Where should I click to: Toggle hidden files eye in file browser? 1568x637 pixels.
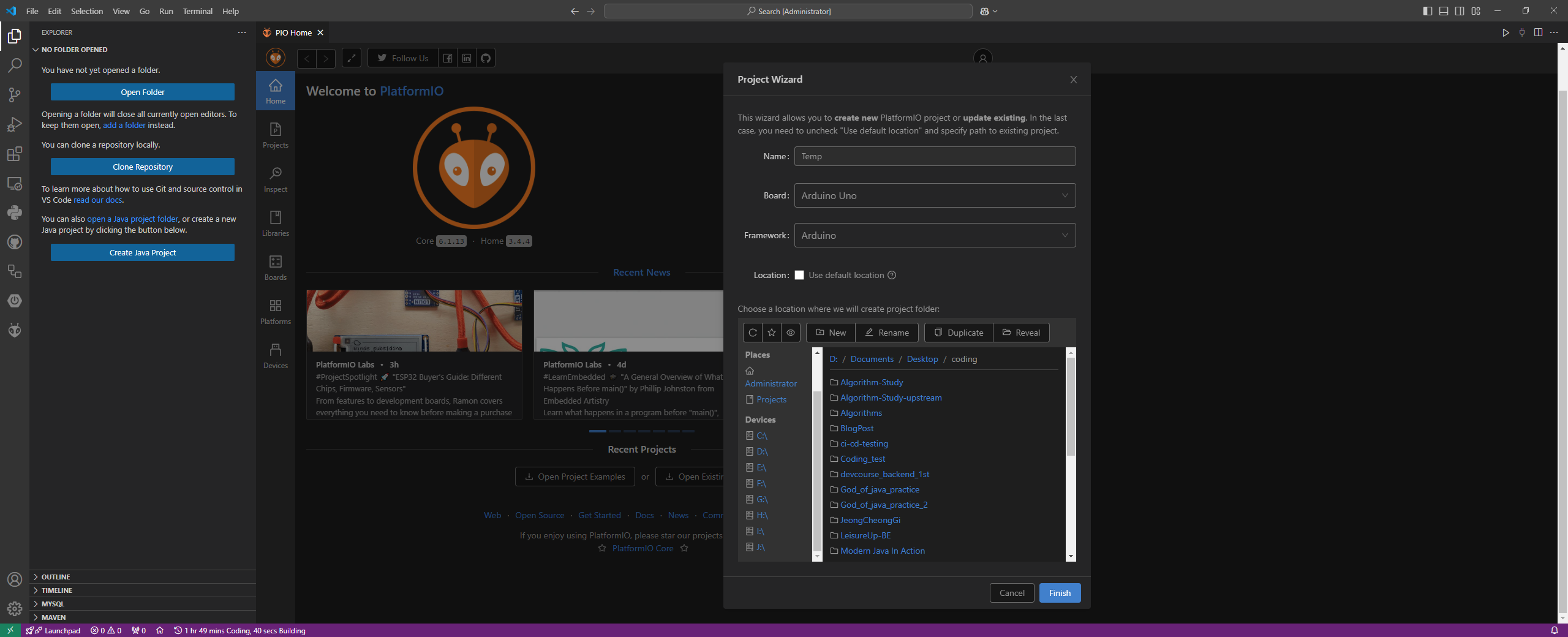pos(791,333)
